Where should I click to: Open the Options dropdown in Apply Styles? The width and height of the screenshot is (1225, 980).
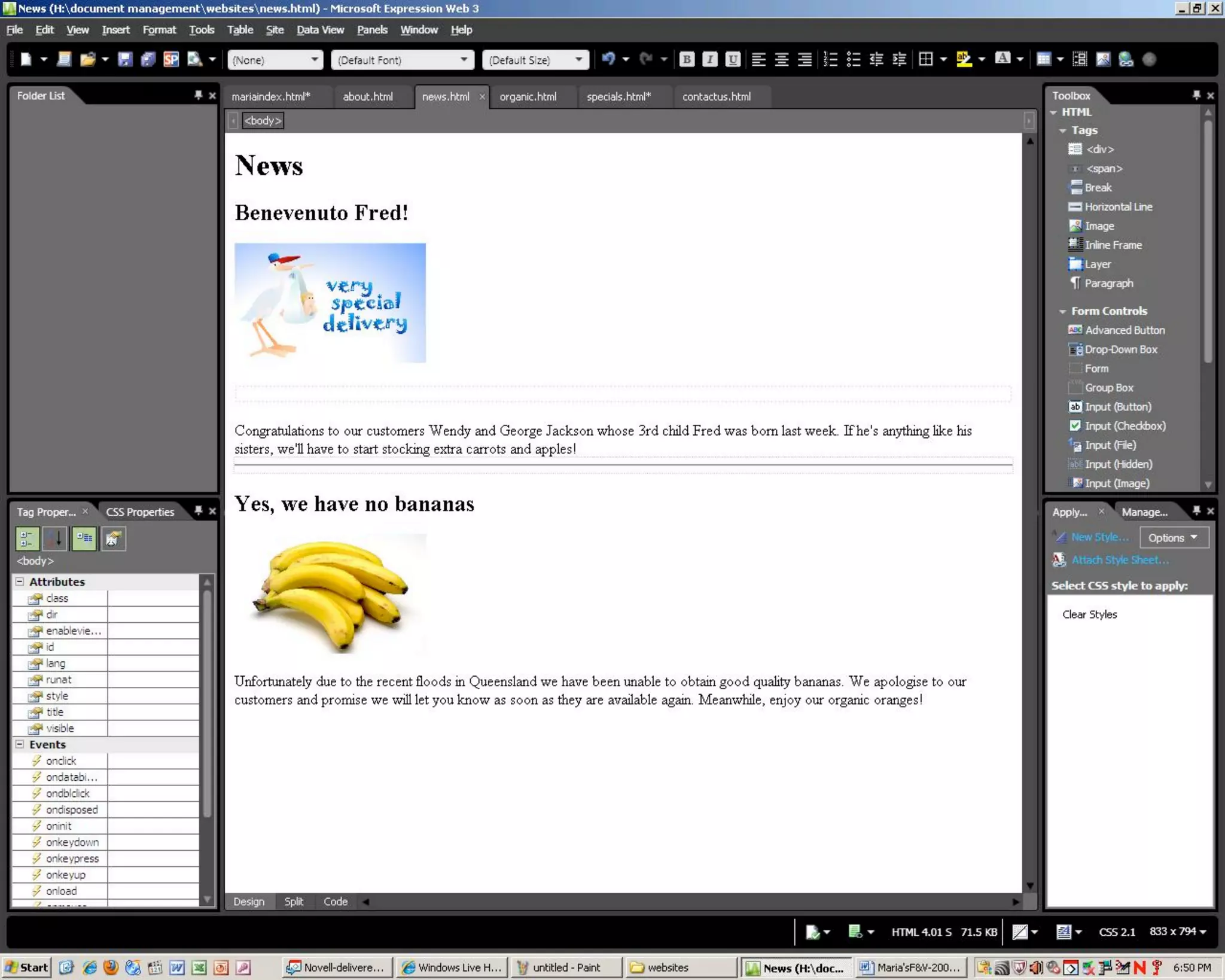pos(1173,537)
